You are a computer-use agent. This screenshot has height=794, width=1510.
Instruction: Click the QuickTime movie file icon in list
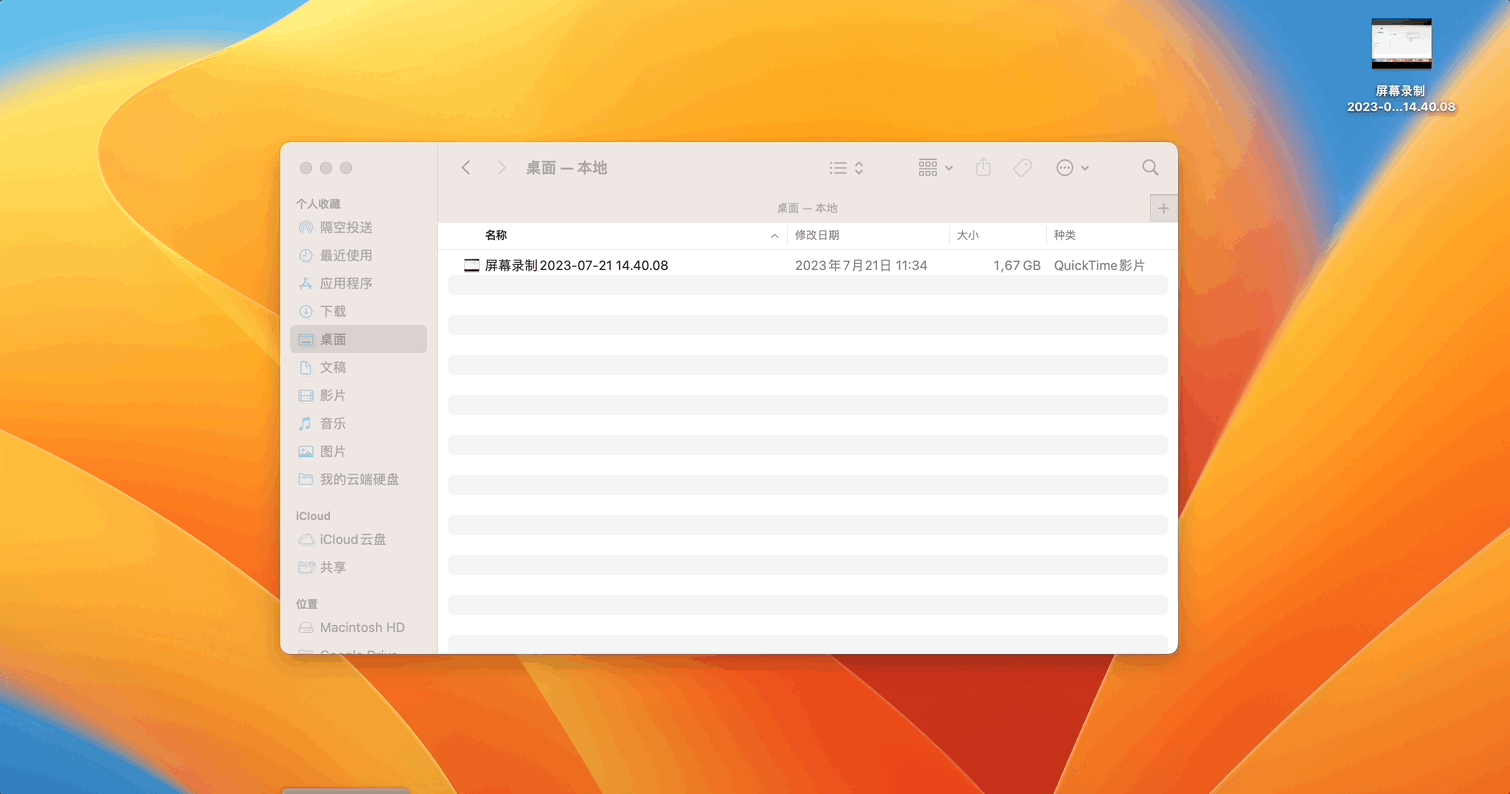(x=472, y=265)
